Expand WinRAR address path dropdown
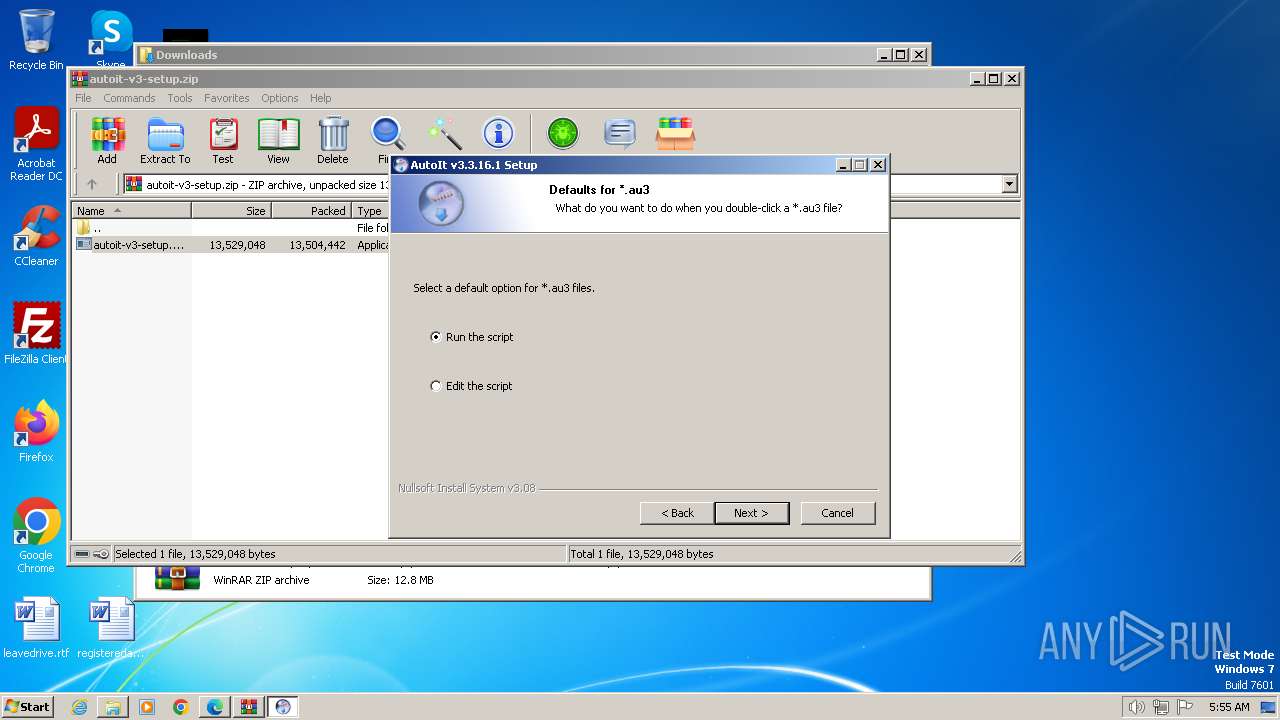The height and width of the screenshot is (720, 1280). coord(1009,184)
